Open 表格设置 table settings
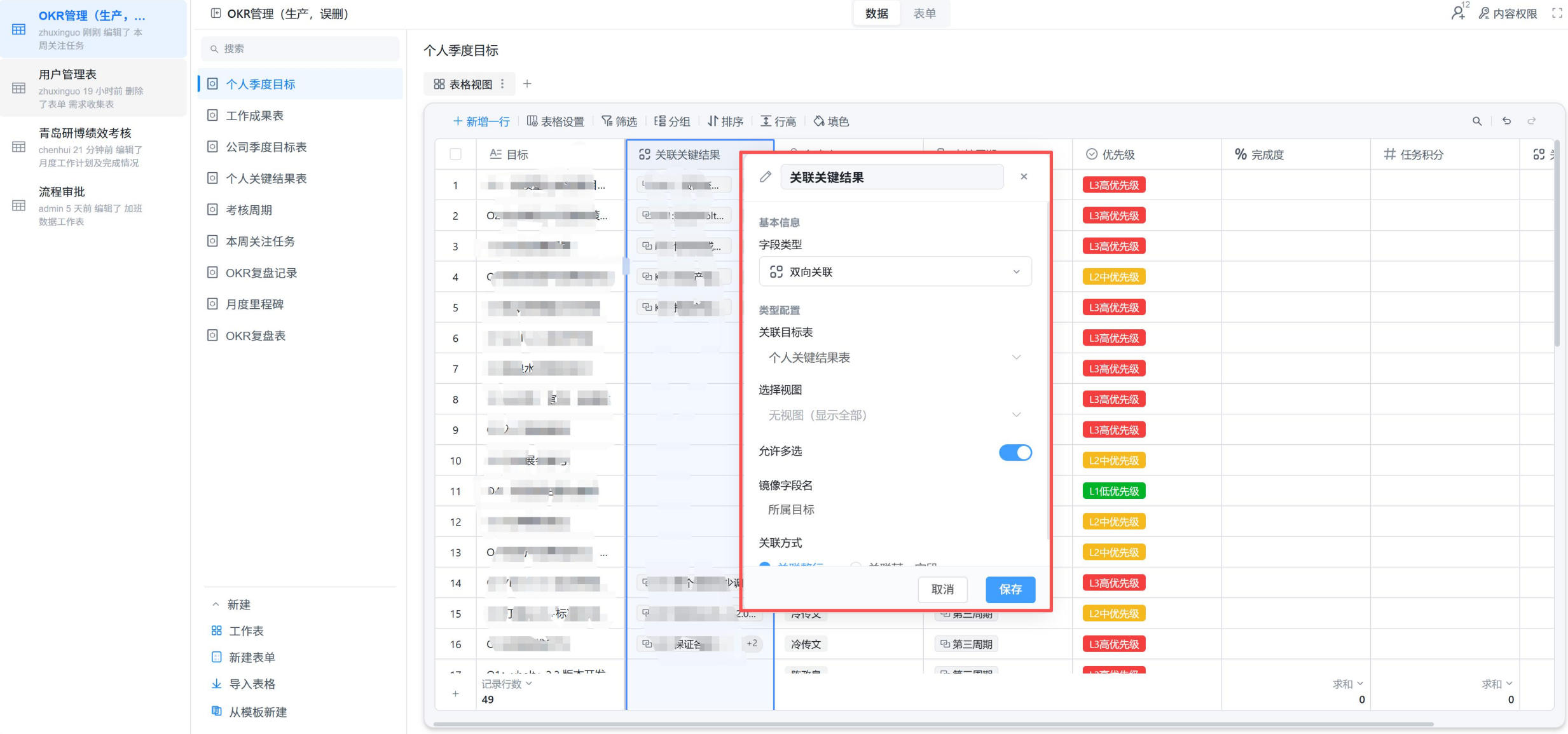Viewport: 1568px width, 734px height. coord(555,121)
